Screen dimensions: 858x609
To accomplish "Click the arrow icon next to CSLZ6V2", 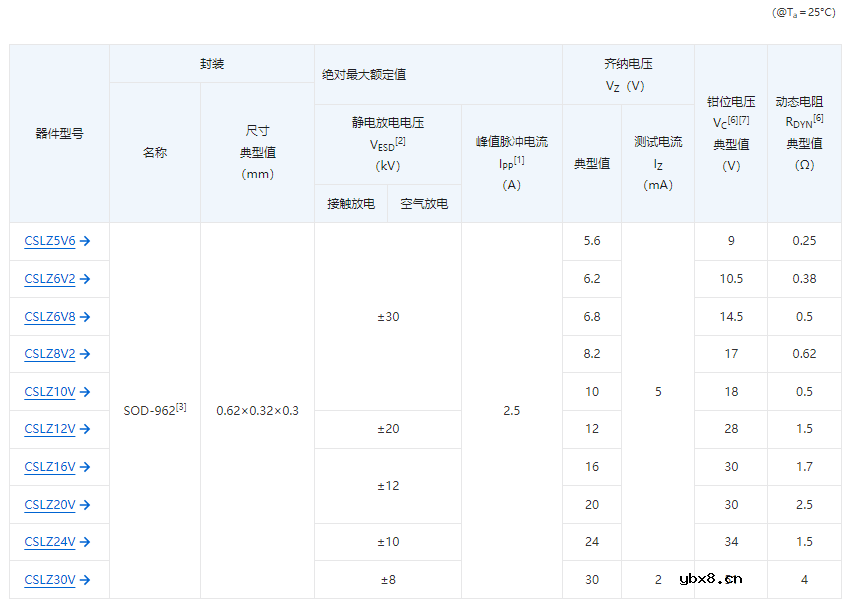I will (86, 279).
